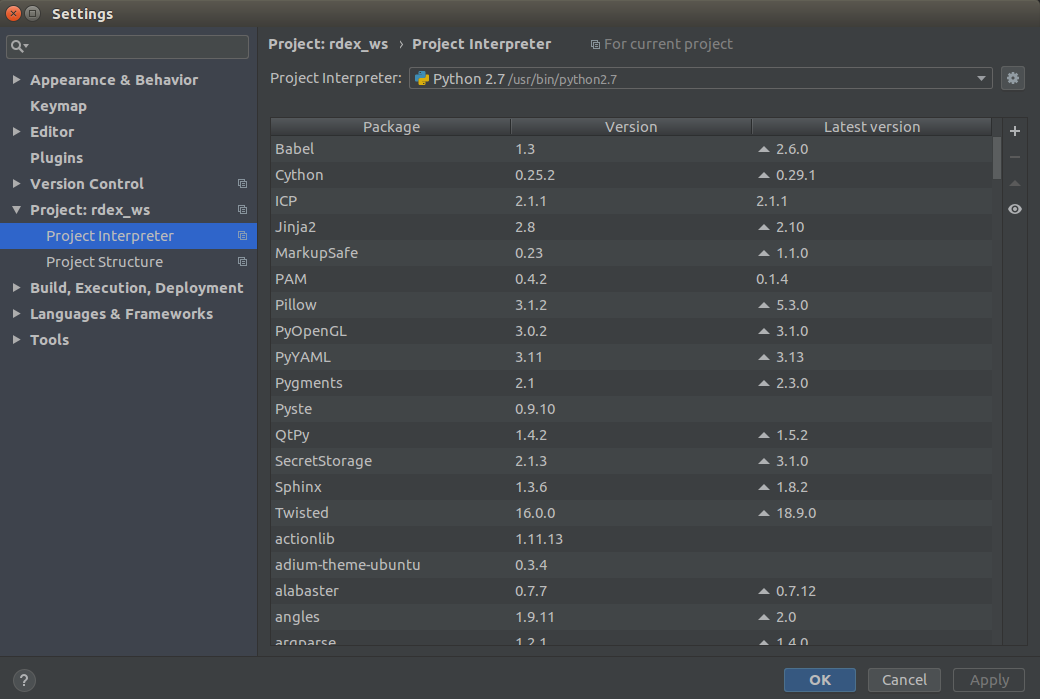Select the Cython package row

point(631,175)
